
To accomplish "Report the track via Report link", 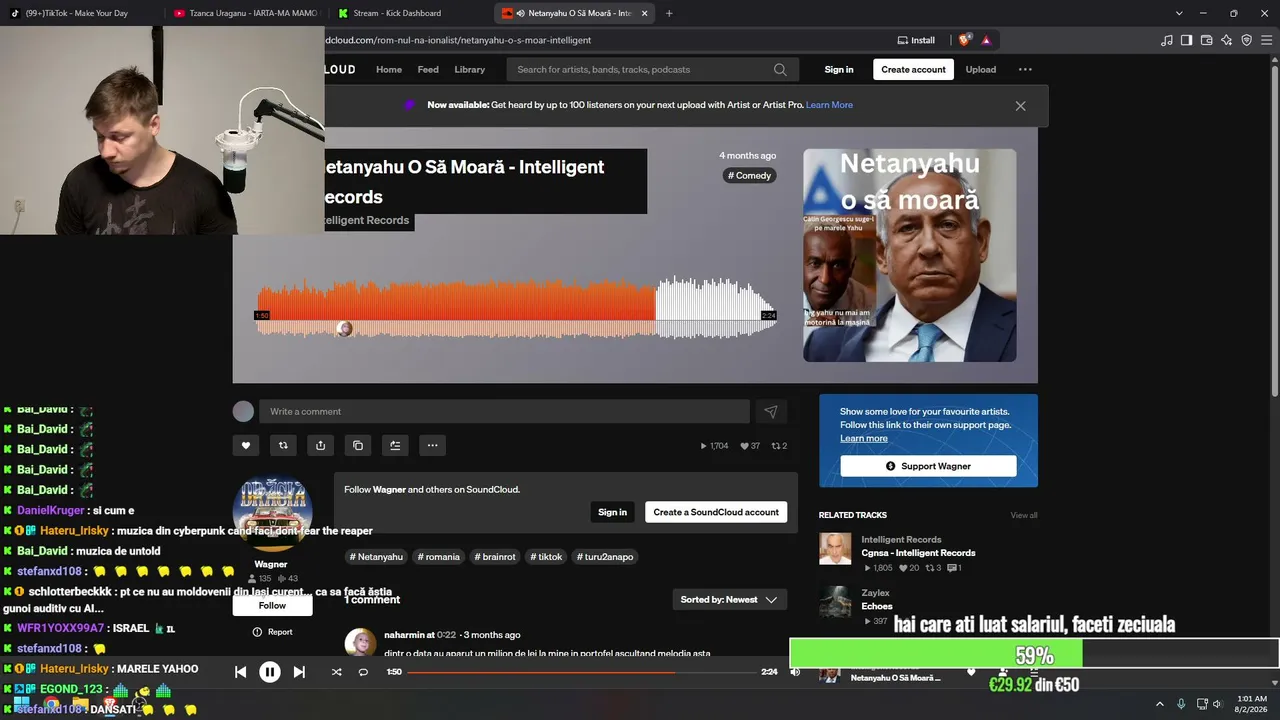I will [273, 632].
